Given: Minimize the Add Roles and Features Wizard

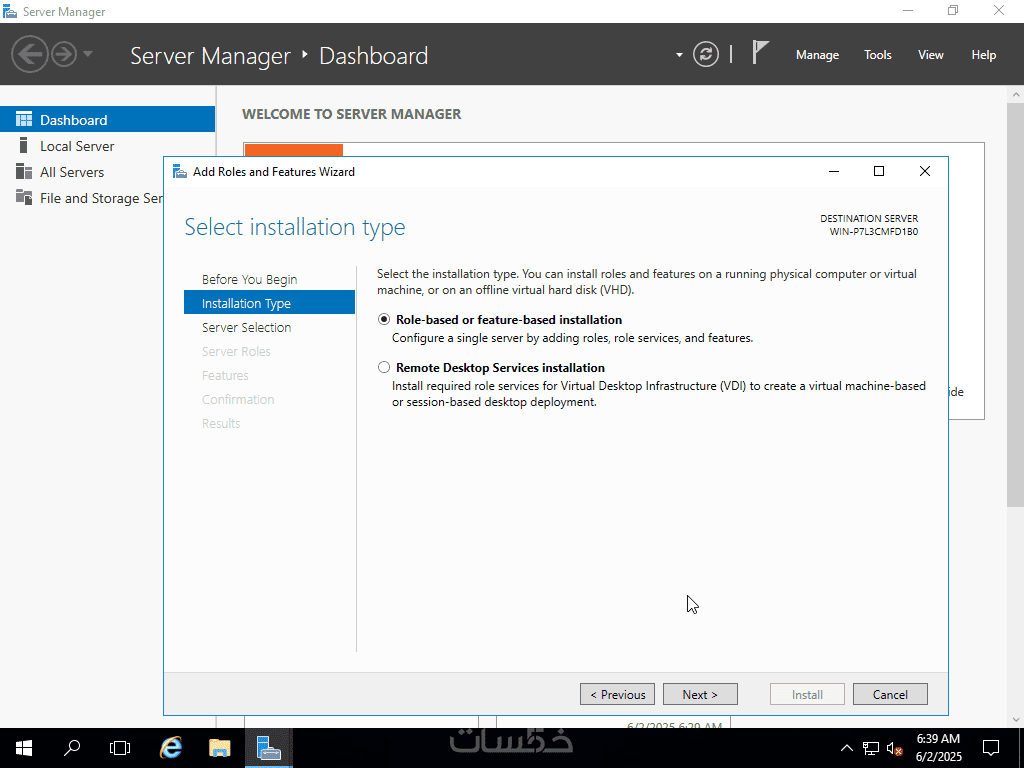Looking at the screenshot, I should [x=834, y=171].
